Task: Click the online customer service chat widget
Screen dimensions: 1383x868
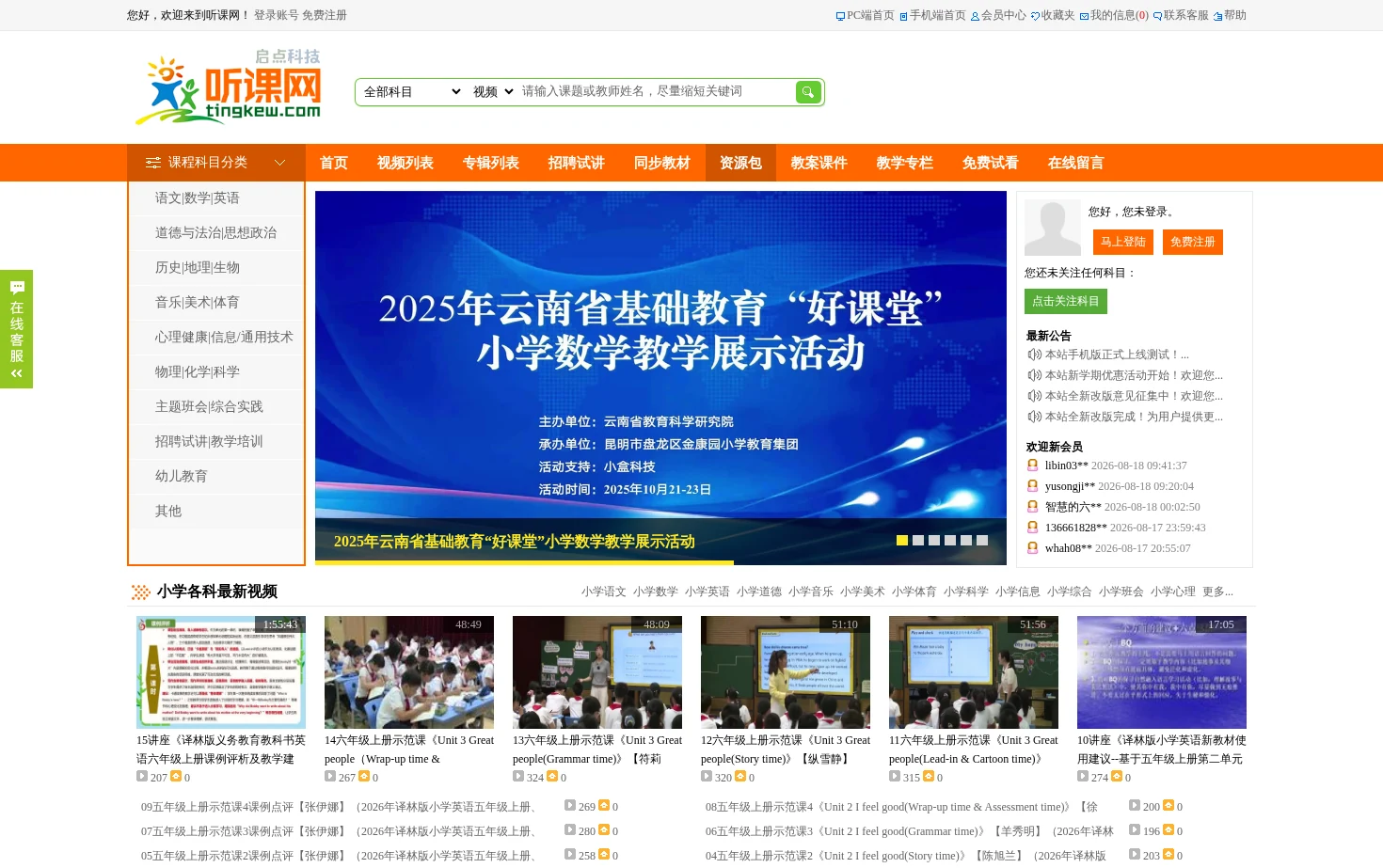Action: [x=16, y=329]
